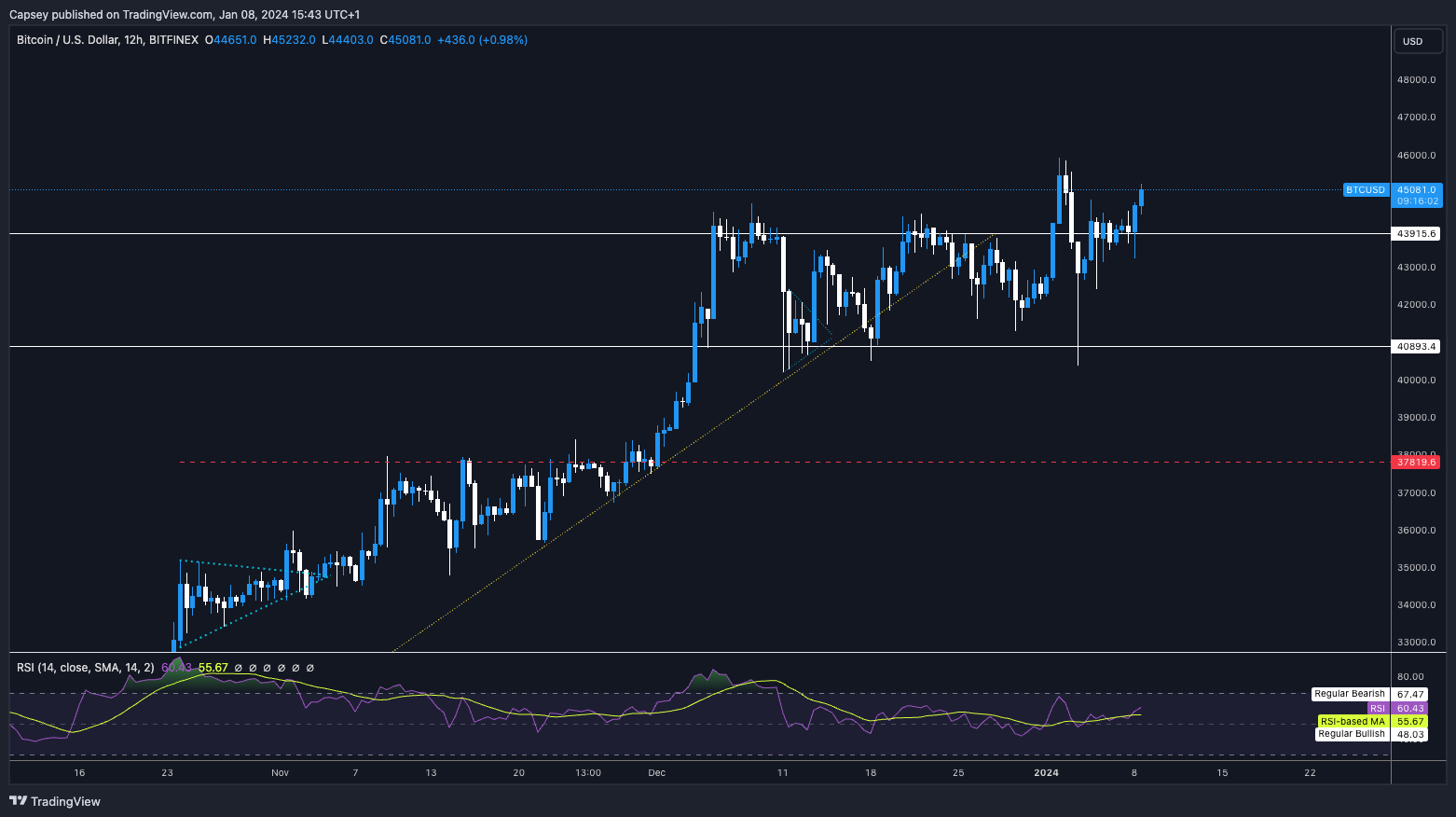Click the 13:00 time axis label
The image size is (1456, 817).
click(588, 773)
